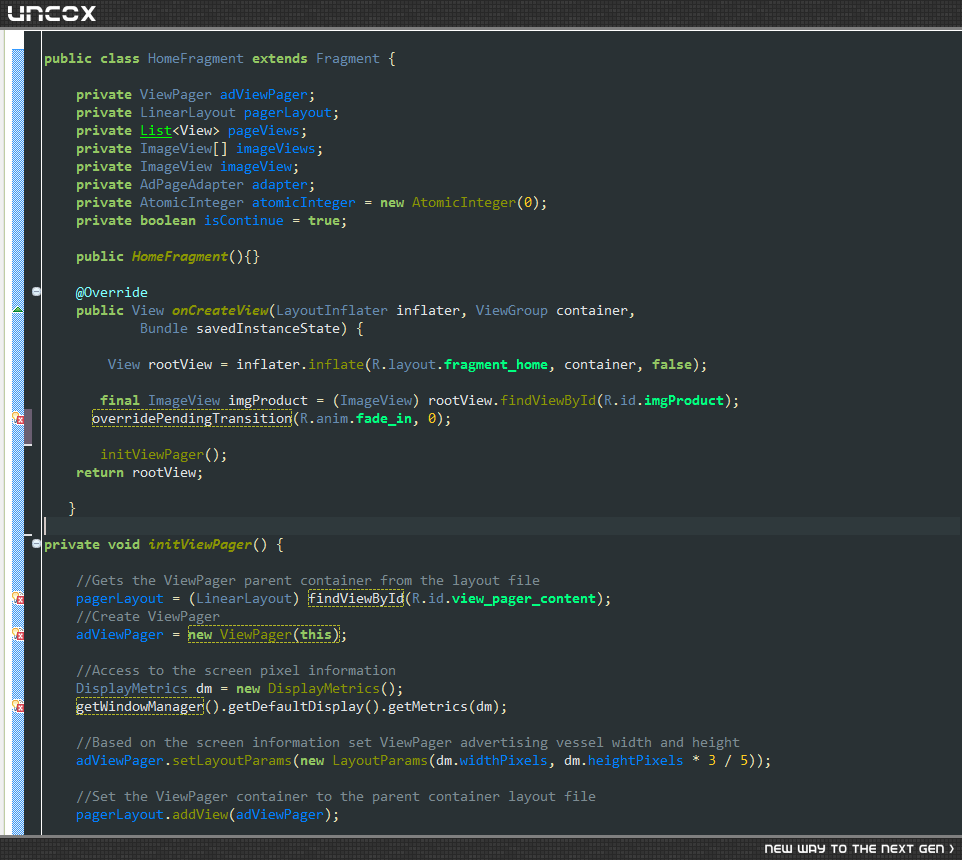The height and width of the screenshot is (860, 962).
Task: Click the view_pager_content id reference
Action: coord(524,599)
